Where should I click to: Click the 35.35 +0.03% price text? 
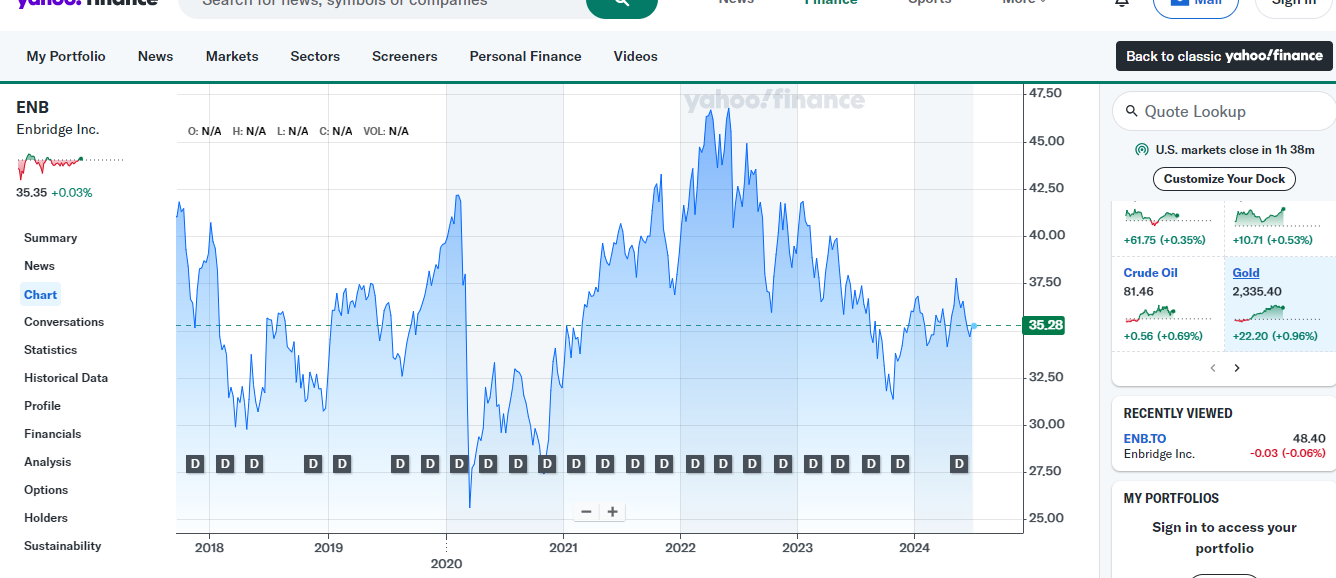pyautogui.click(x=54, y=193)
